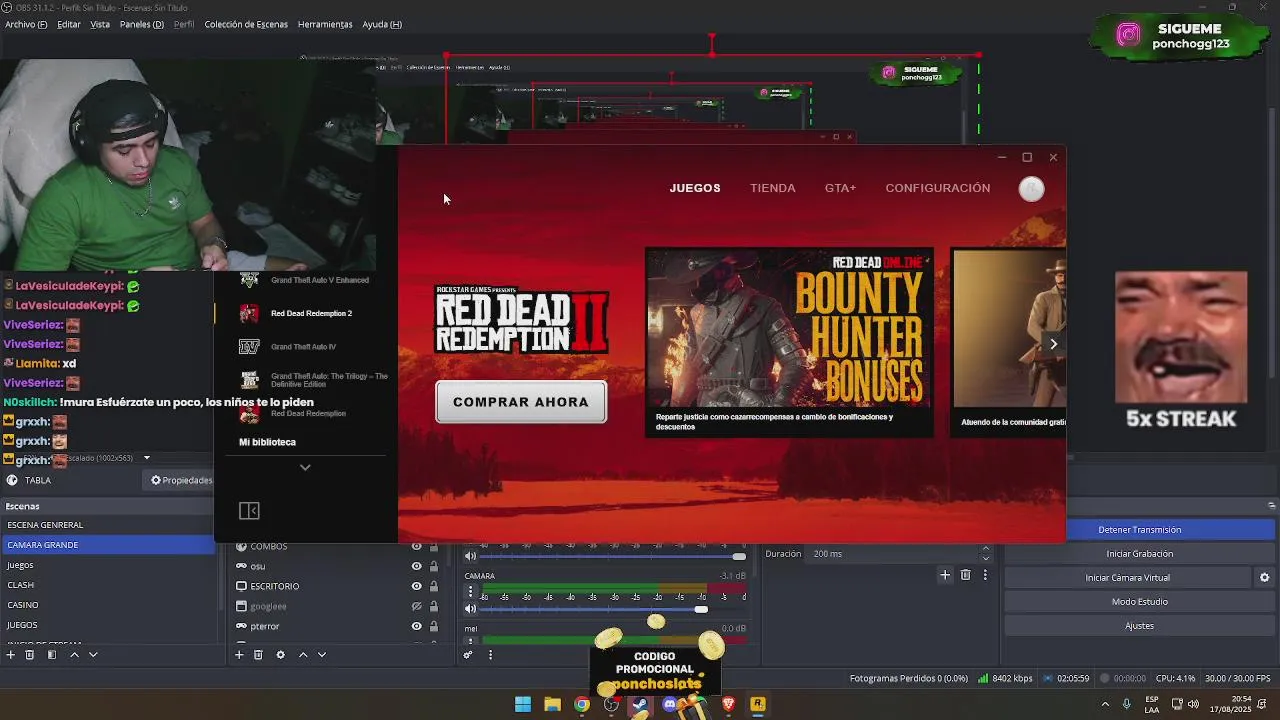Hide the pterror source
Screen dimensions: 1280x720
416,626
